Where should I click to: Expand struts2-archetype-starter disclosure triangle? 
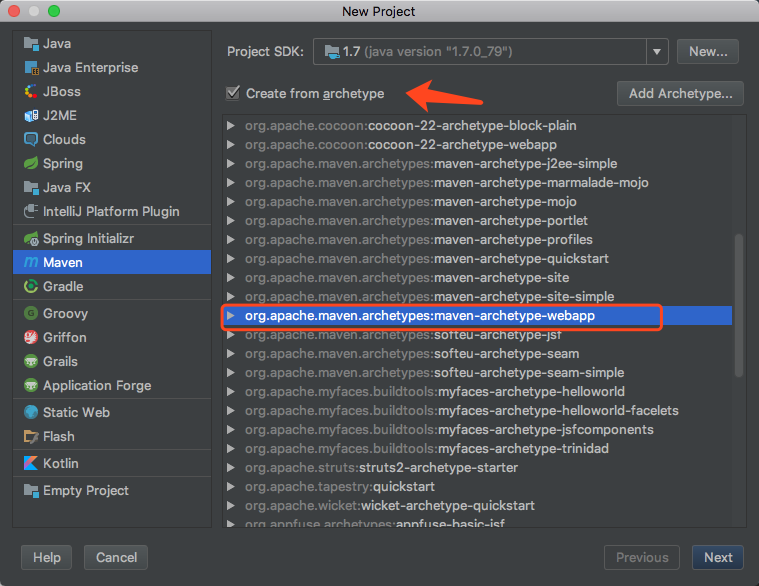tap(231, 468)
